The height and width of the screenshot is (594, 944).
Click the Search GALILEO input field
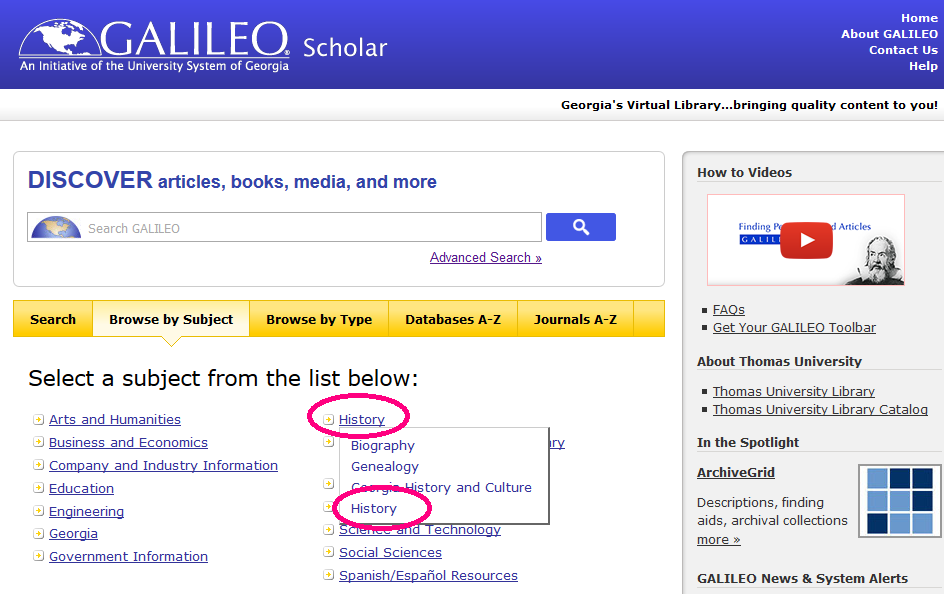pyautogui.click(x=284, y=227)
